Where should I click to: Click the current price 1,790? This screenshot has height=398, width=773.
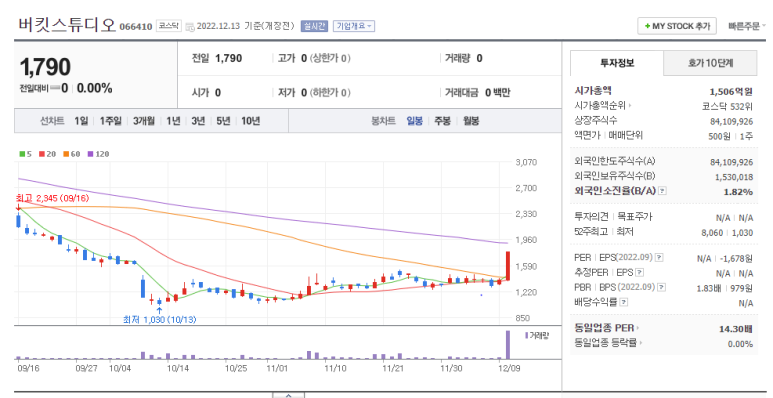pyautogui.click(x=45, y=67)
